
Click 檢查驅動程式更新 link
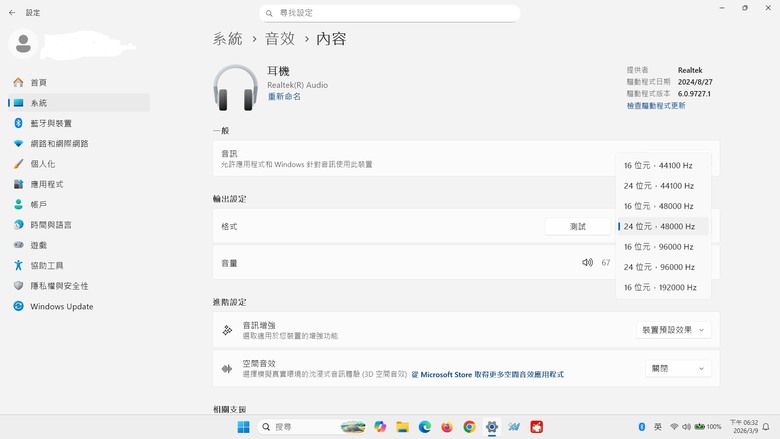coord(656,106)
